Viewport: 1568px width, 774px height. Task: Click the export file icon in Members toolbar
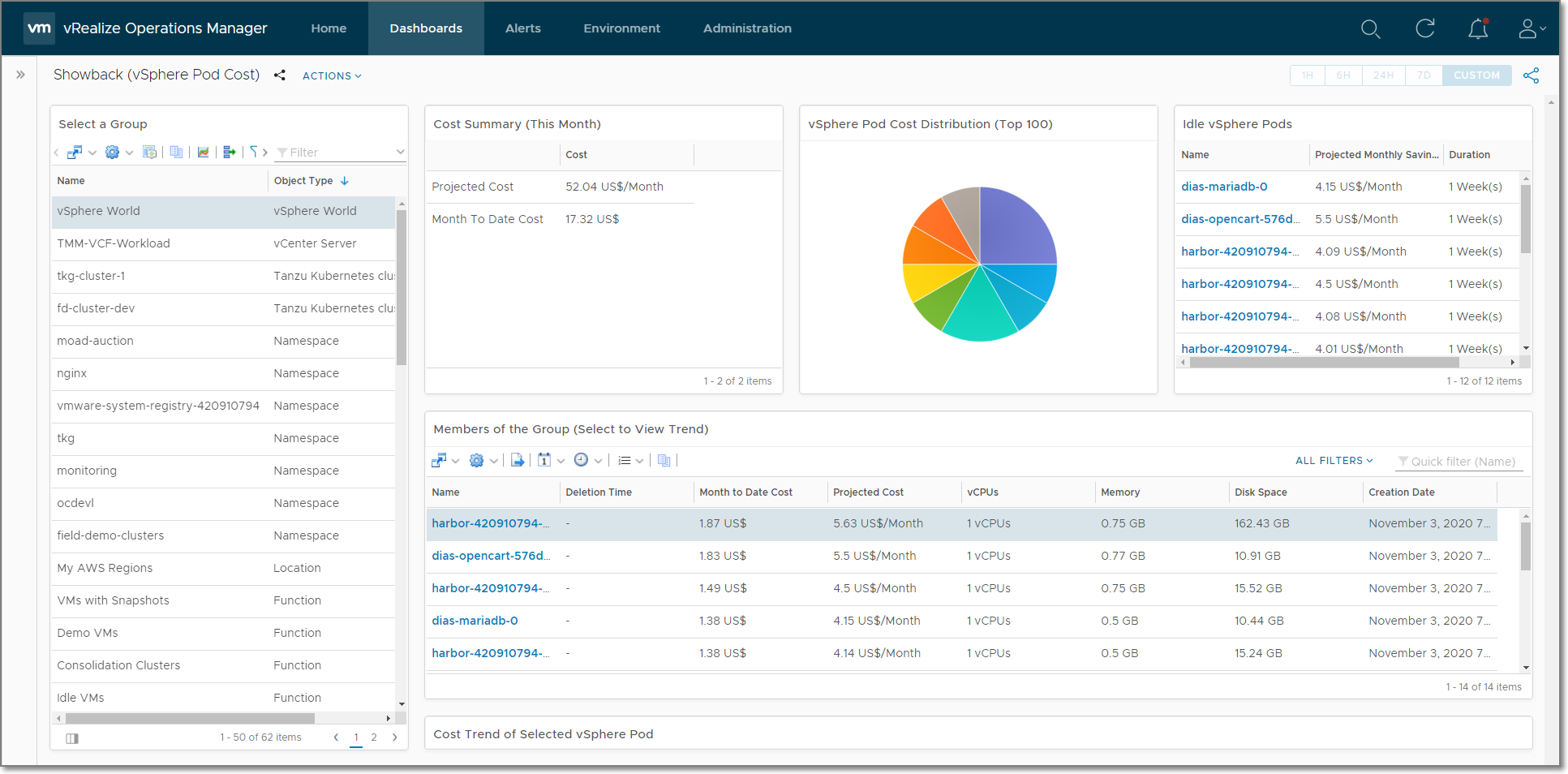point(518,460)
